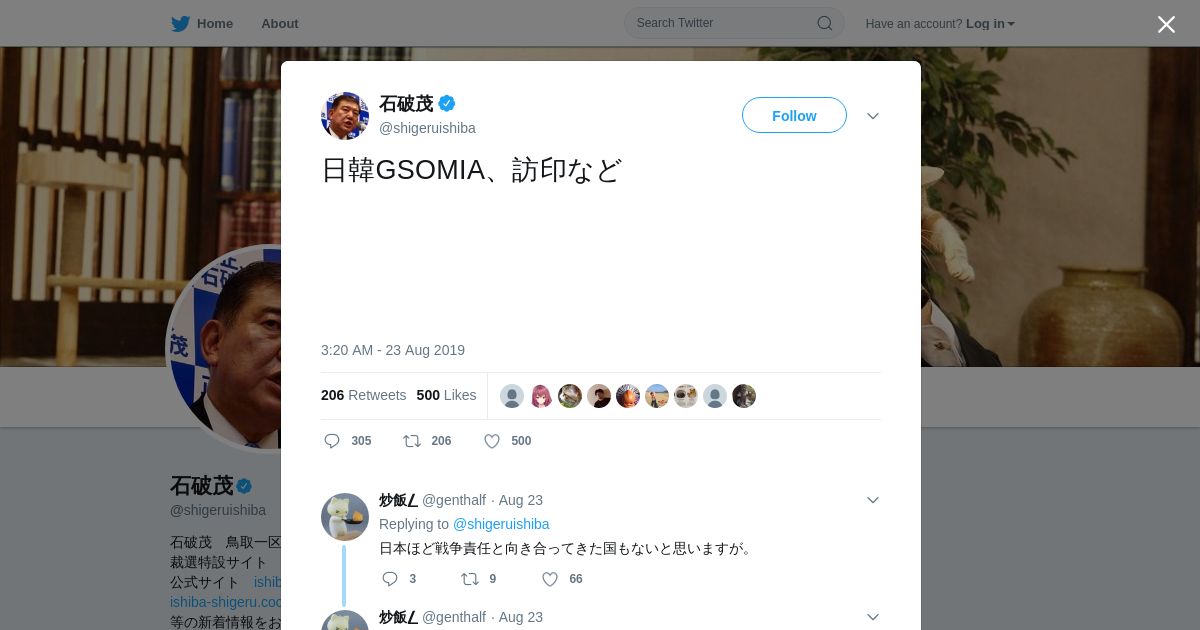This screenshot has height=630, width=1200.
Task: View the 206 Retweets list
Action: (x=363, y=395)
